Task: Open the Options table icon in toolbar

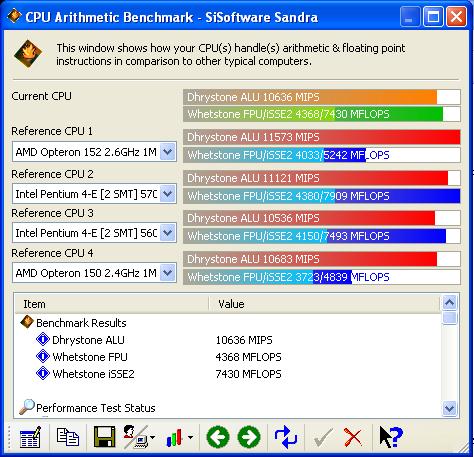Action: click(x=30, y=437)
